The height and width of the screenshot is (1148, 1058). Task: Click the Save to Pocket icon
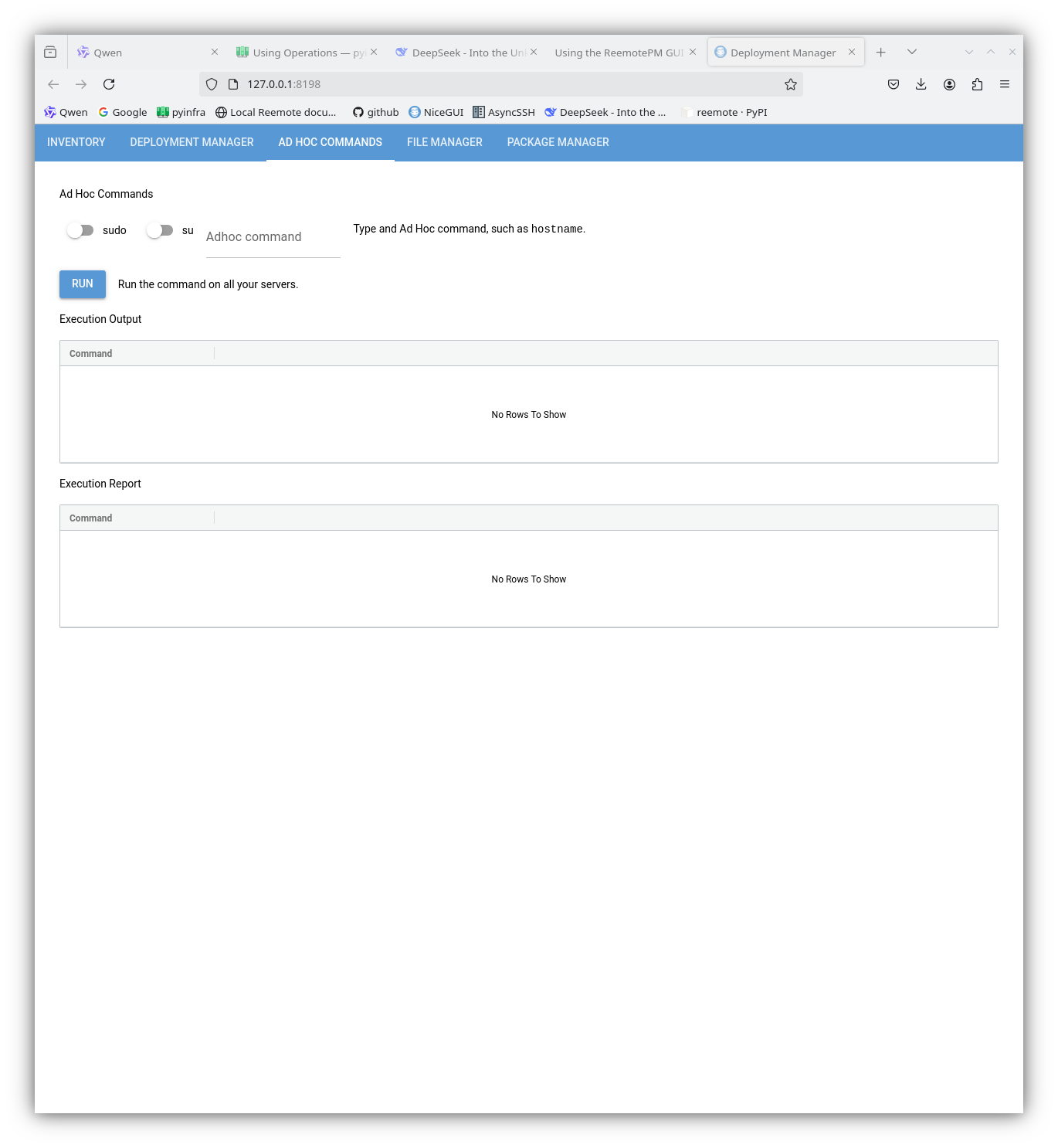click(x=893, y=84)
